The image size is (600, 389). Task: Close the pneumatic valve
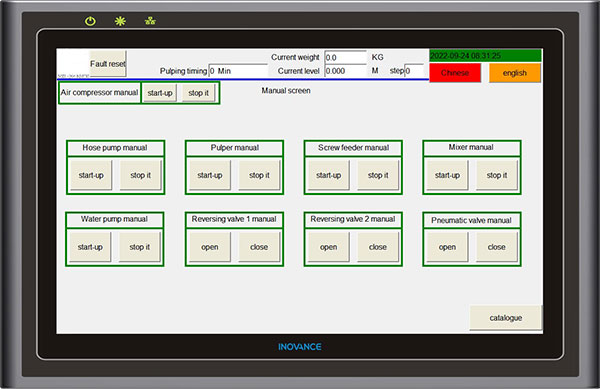pos(496,247)
